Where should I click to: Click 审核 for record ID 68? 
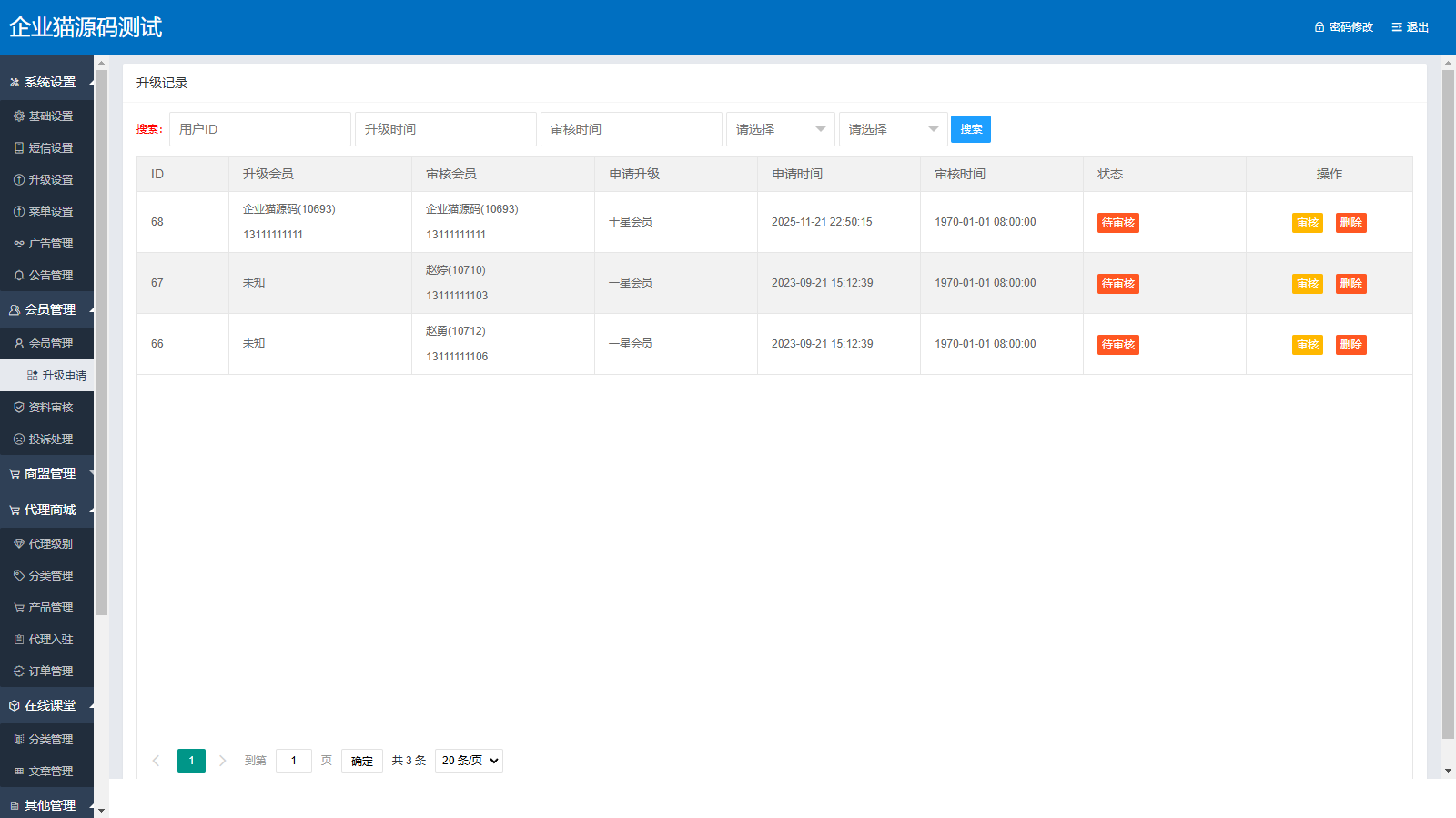1307,223
